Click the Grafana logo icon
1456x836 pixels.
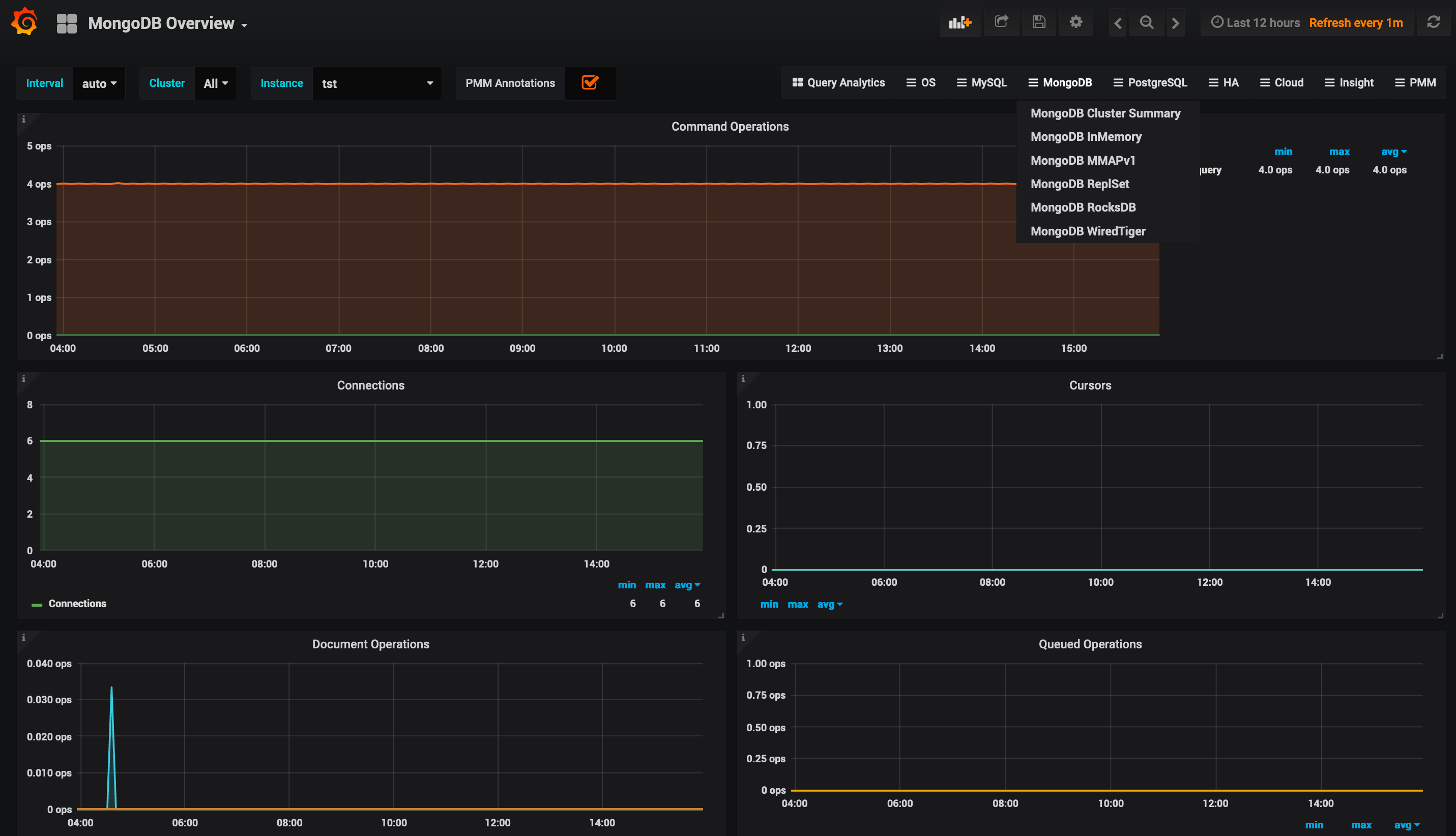(x=24, y=22)
